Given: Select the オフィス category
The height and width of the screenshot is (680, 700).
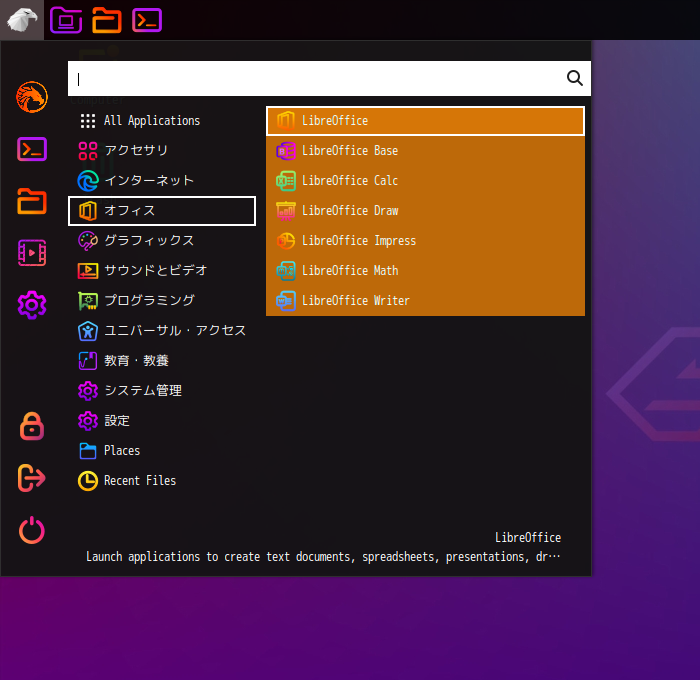Looking at the screenshot, I should (x=162, y=211).
